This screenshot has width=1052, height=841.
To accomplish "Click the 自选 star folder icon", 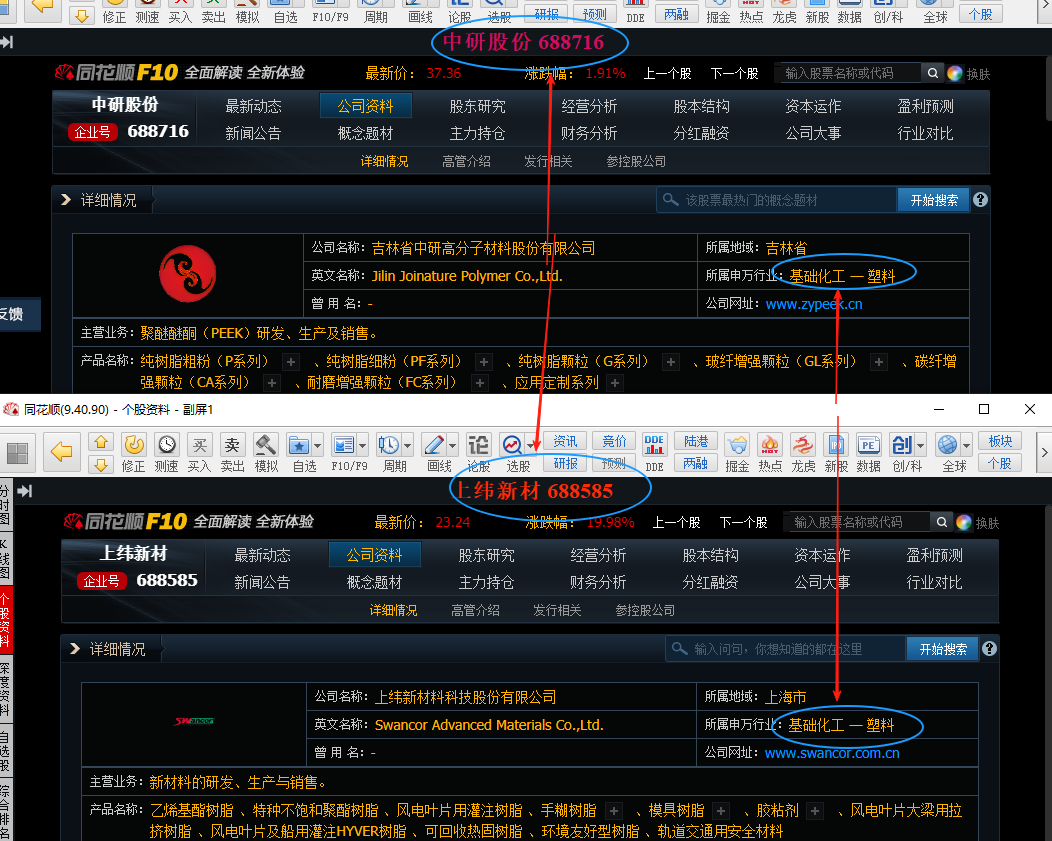I will point(299,445).
